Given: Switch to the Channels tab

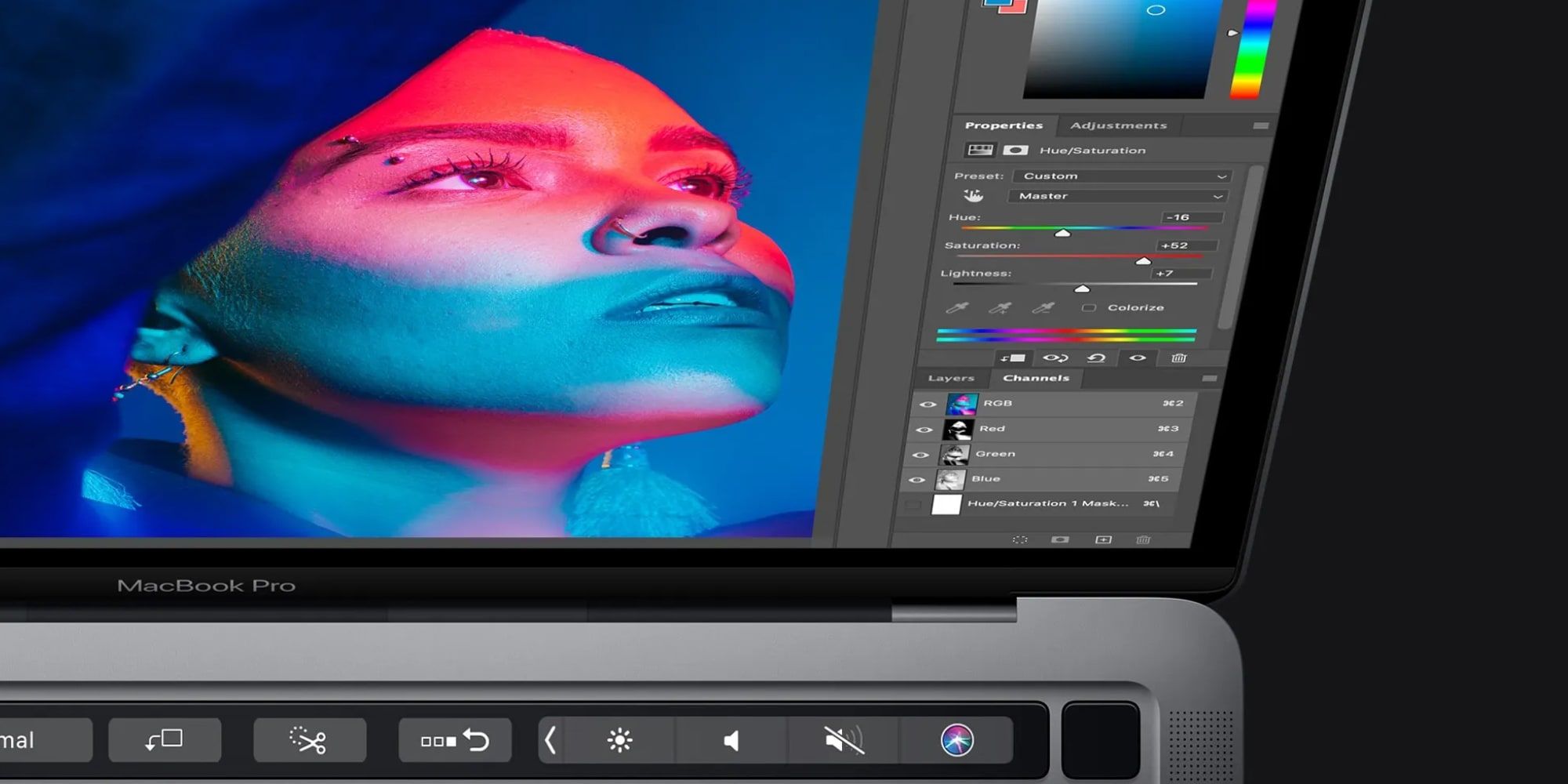Looking at the screenshot, I should pos(1036,378).
